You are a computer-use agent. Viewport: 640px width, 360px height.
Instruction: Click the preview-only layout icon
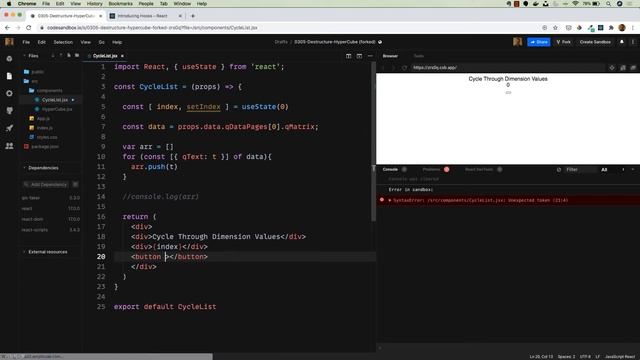(359, 56)
